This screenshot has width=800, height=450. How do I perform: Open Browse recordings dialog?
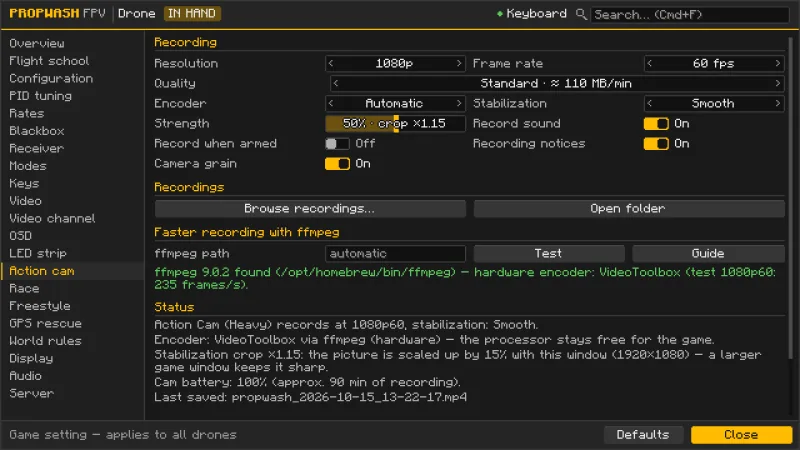pos(310,209)
